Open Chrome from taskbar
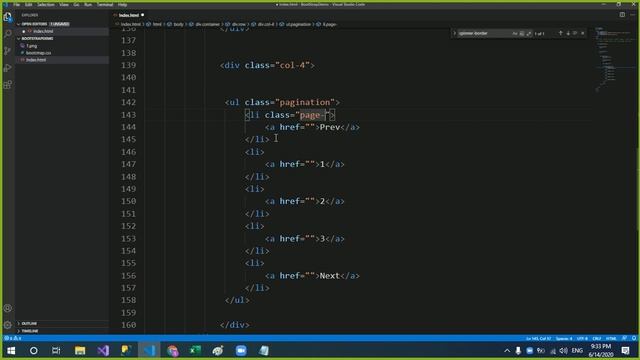 coord(173,351)
